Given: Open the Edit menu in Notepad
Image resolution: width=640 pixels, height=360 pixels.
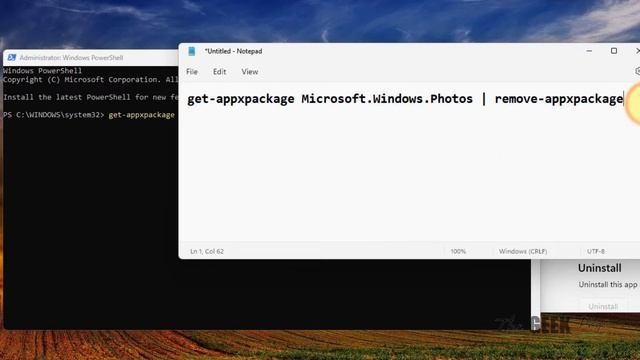Looking at the screenshot, I should tap(219, 72).
